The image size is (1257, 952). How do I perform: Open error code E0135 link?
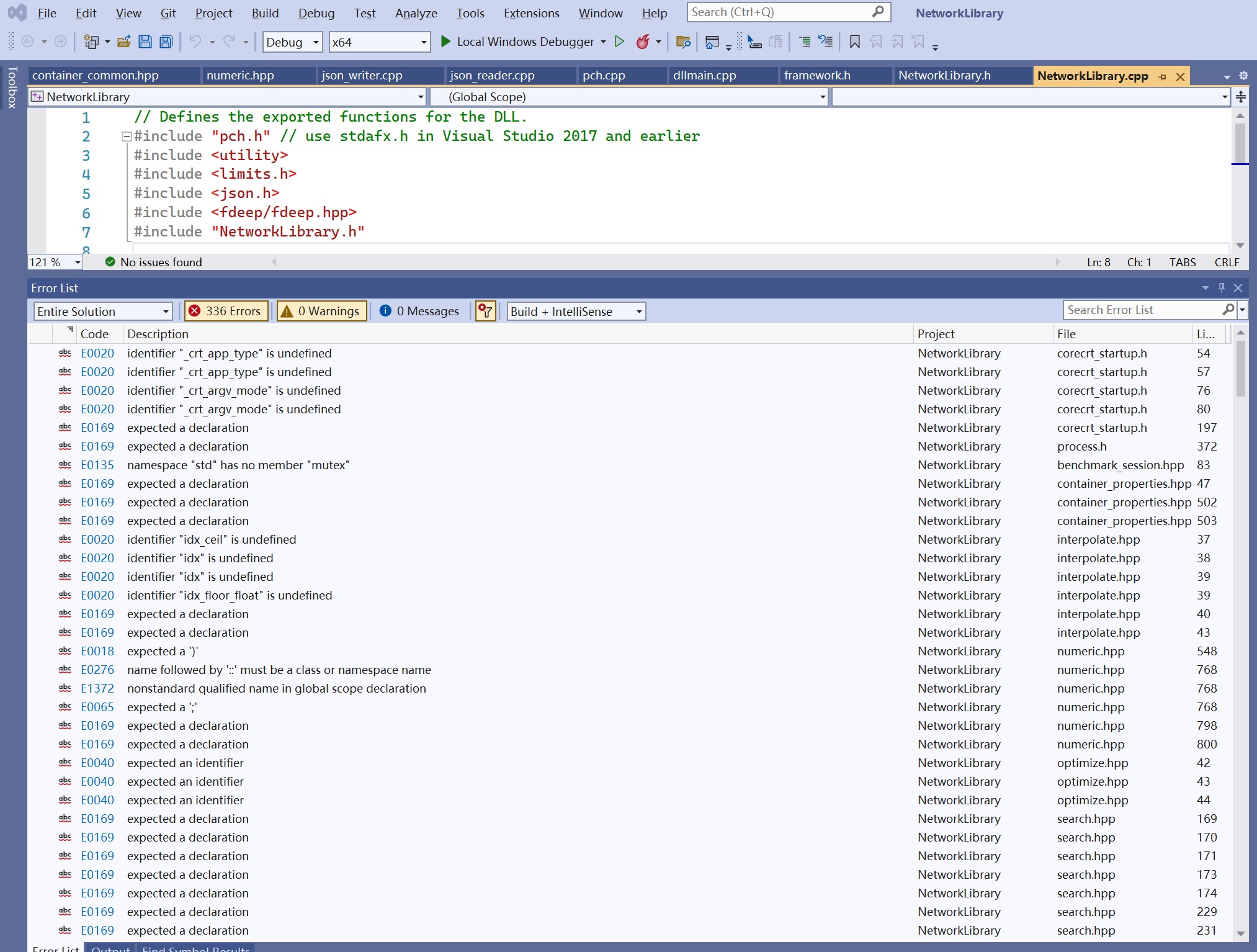point(97,465)
